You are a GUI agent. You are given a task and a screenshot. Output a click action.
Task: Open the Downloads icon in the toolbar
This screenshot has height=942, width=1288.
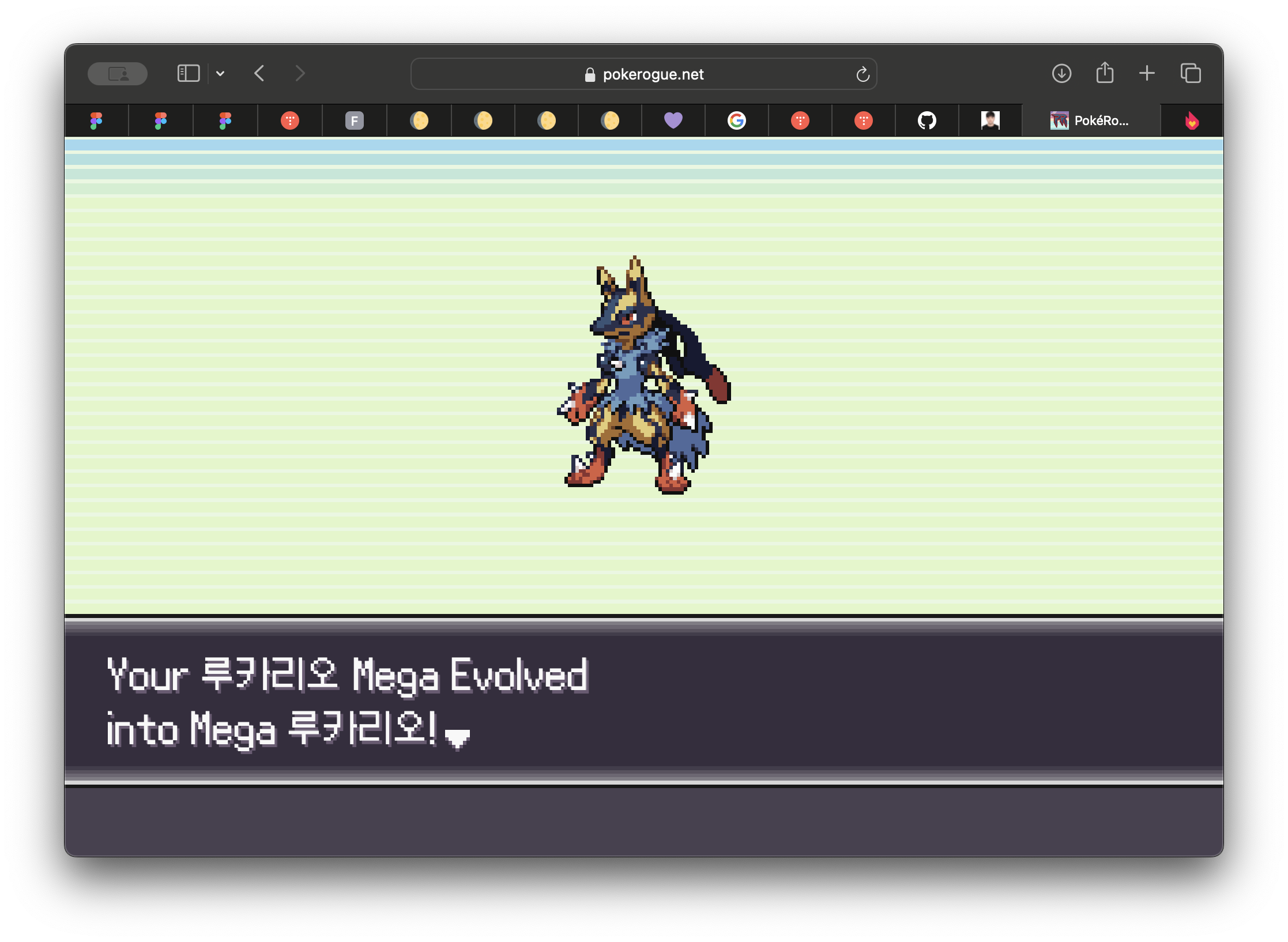click(1061, 74)
